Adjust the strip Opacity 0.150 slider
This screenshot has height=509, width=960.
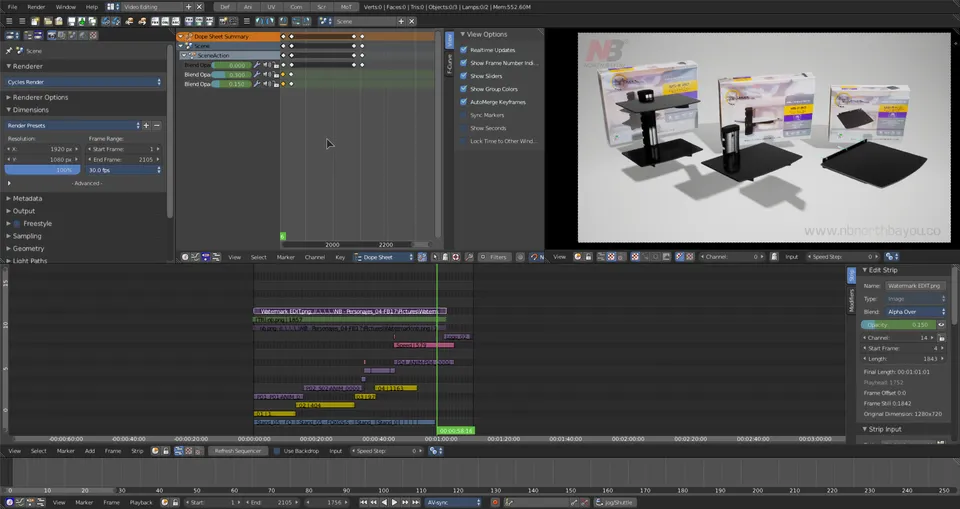[898, 325]
